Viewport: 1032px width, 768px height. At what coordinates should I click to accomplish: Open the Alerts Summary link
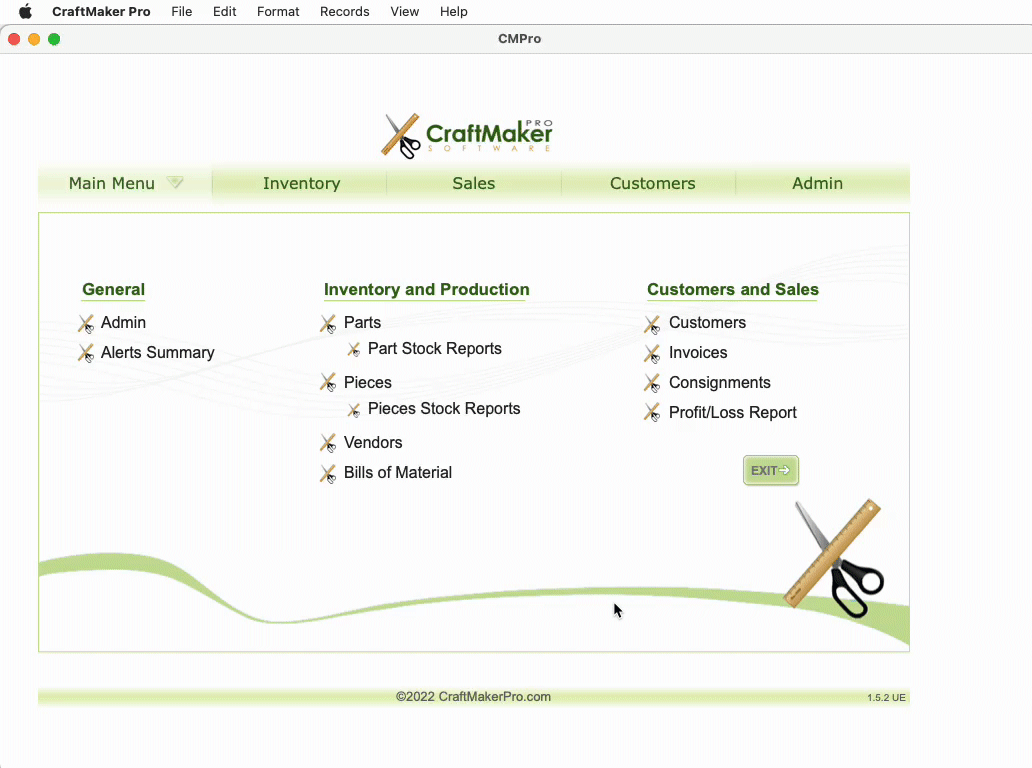(157, 353)
